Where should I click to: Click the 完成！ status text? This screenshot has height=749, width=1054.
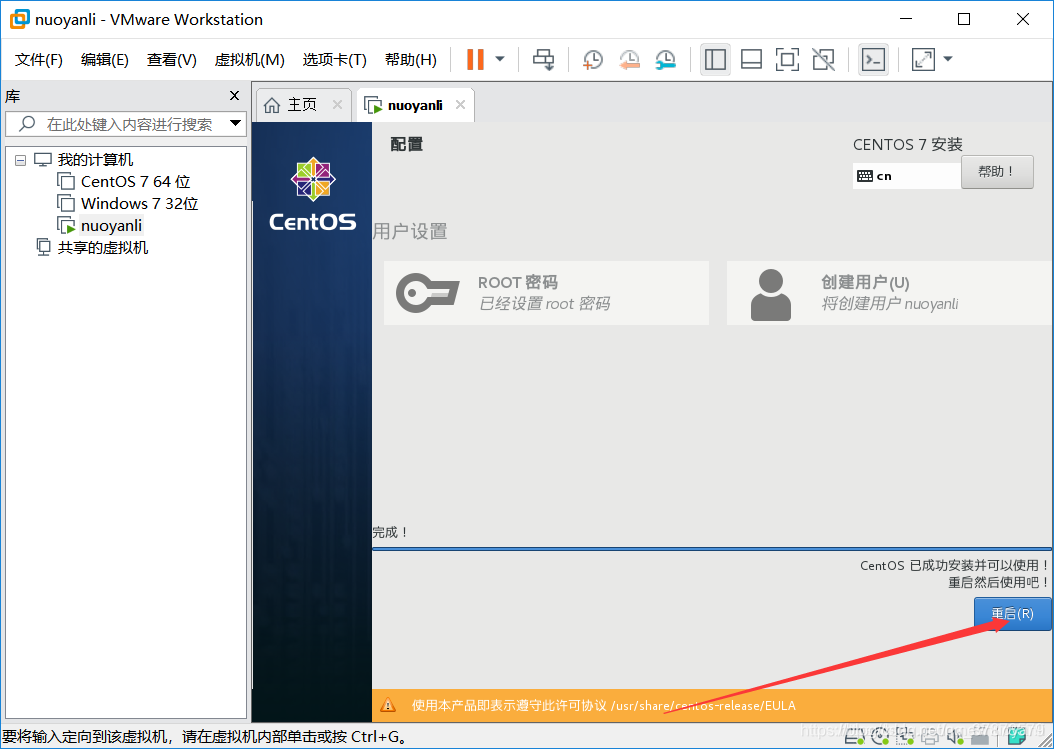(x=391, y=533)
